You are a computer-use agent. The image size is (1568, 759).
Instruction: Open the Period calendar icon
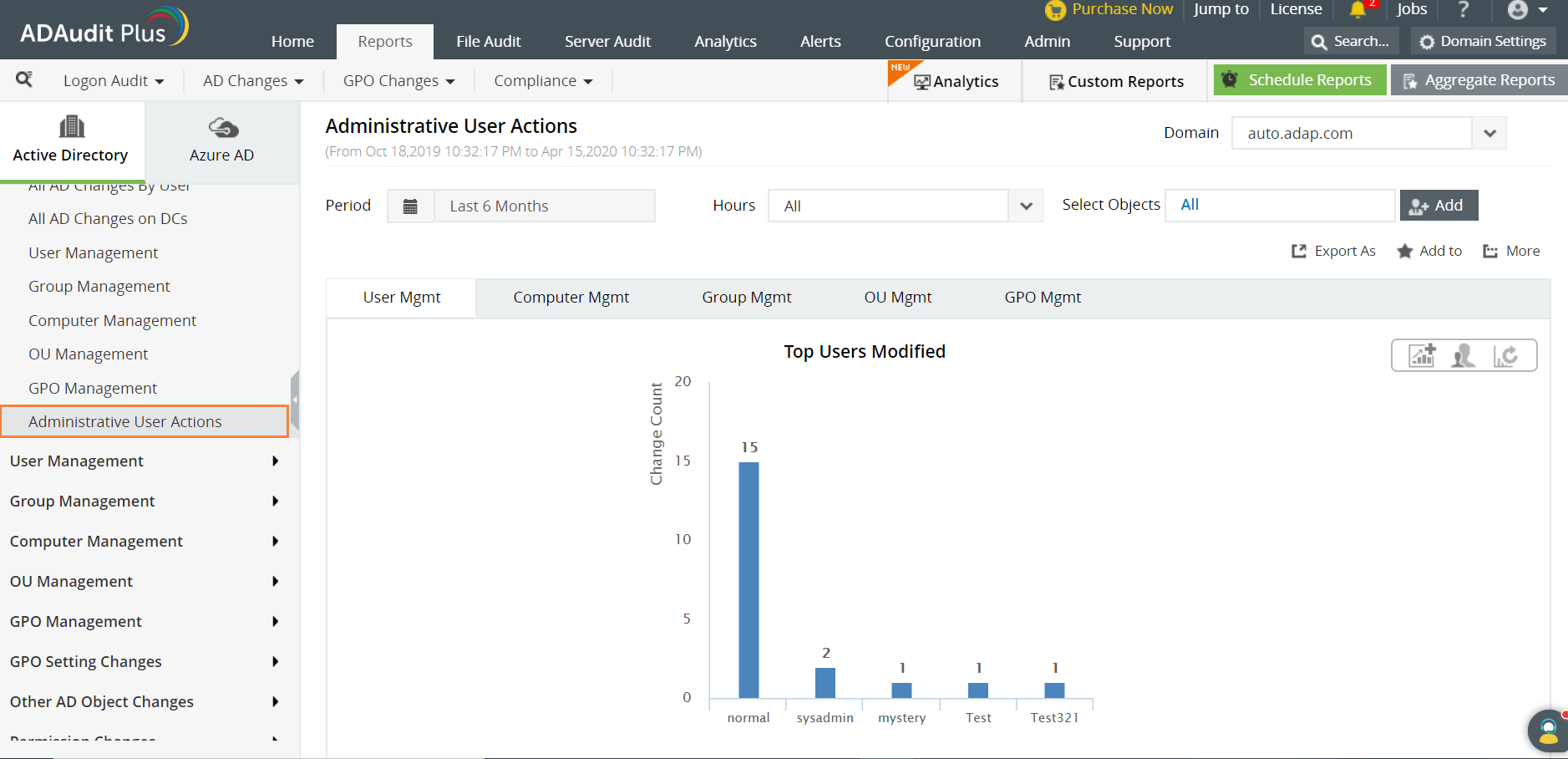tap(410, 206)
